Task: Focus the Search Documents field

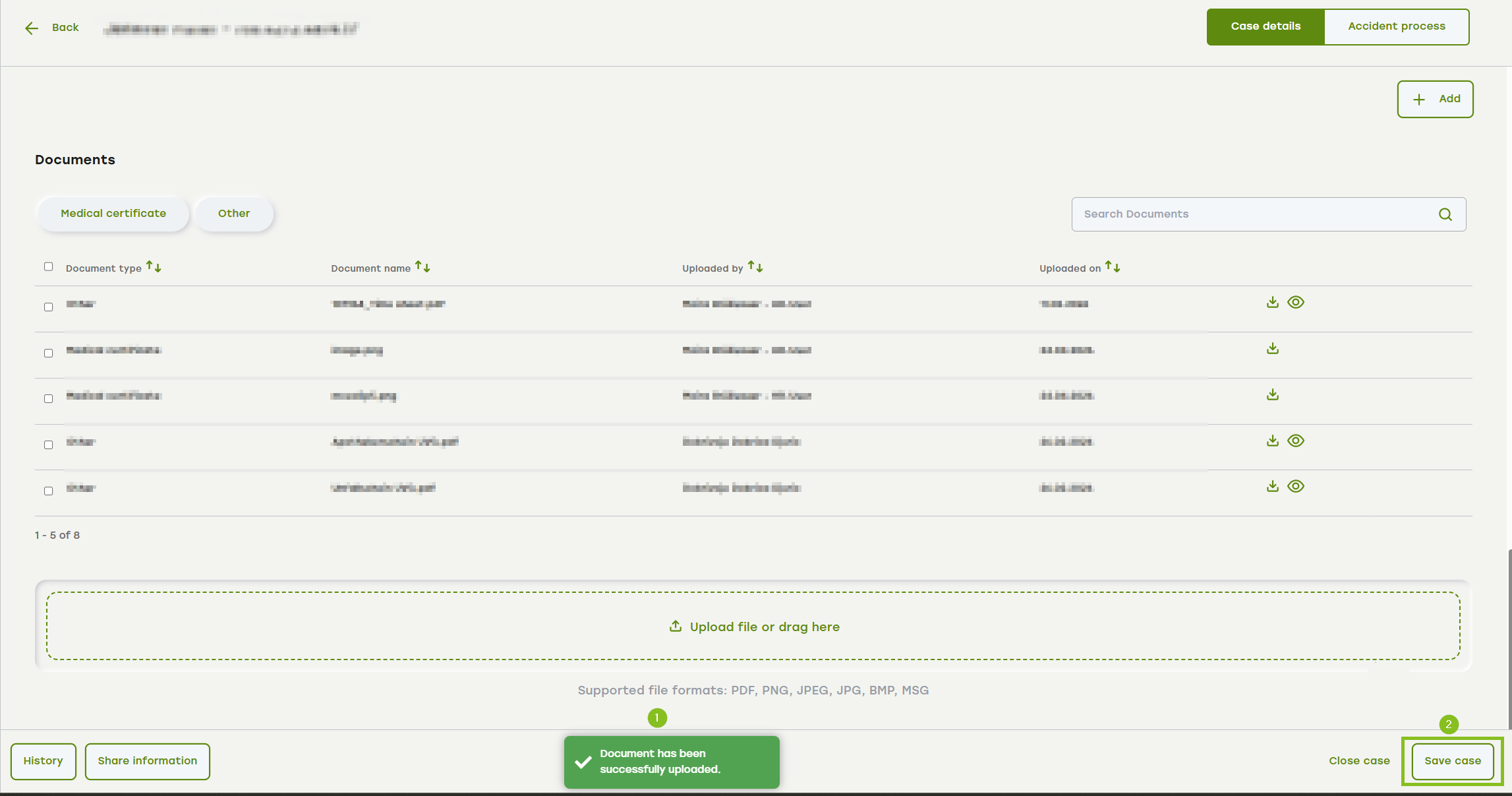Action: pyautogui.click(x=1269, y=214)
